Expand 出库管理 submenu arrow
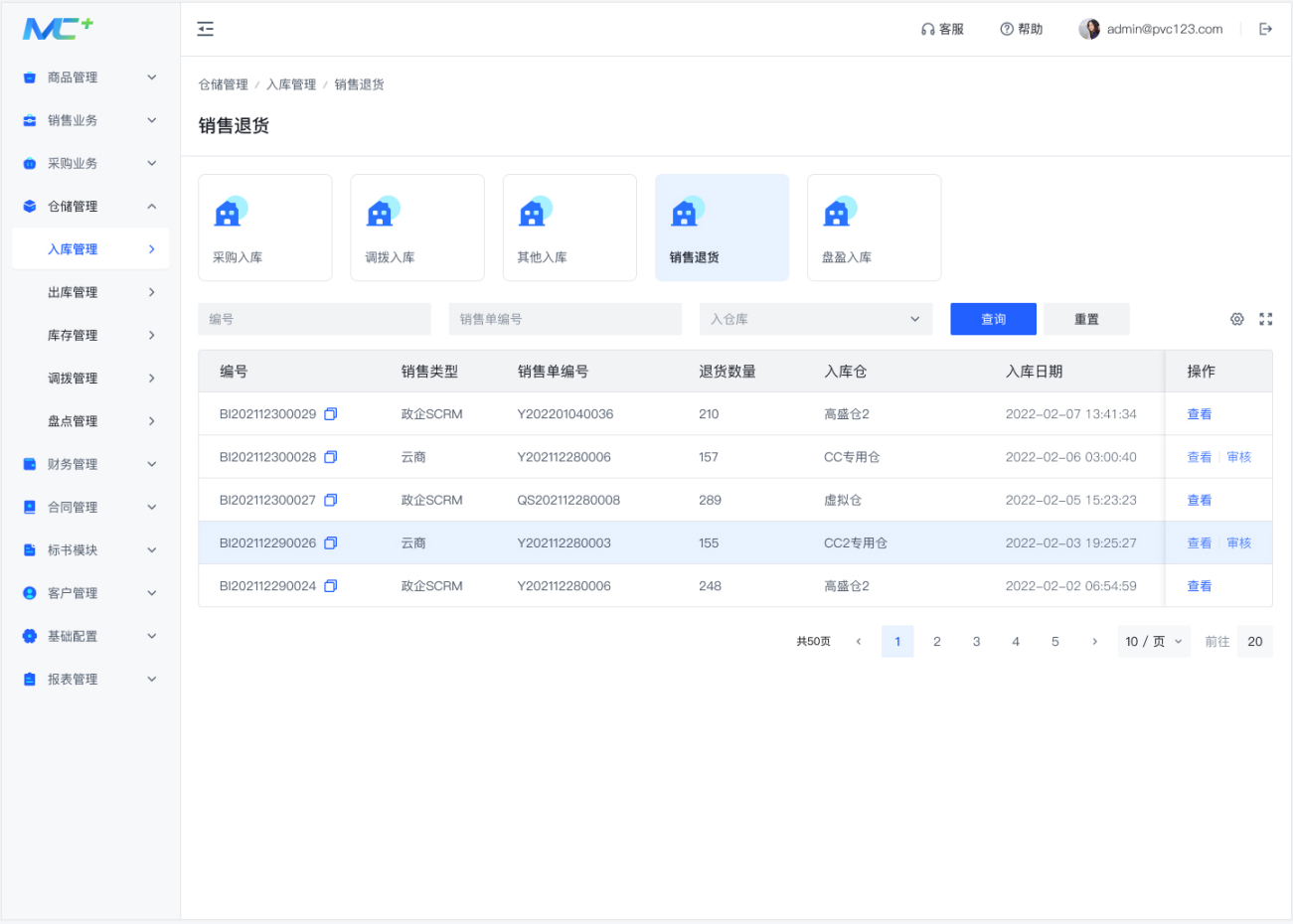Image resolution: width=1293 pixels, height=924 pixels. tap(152, 292)
